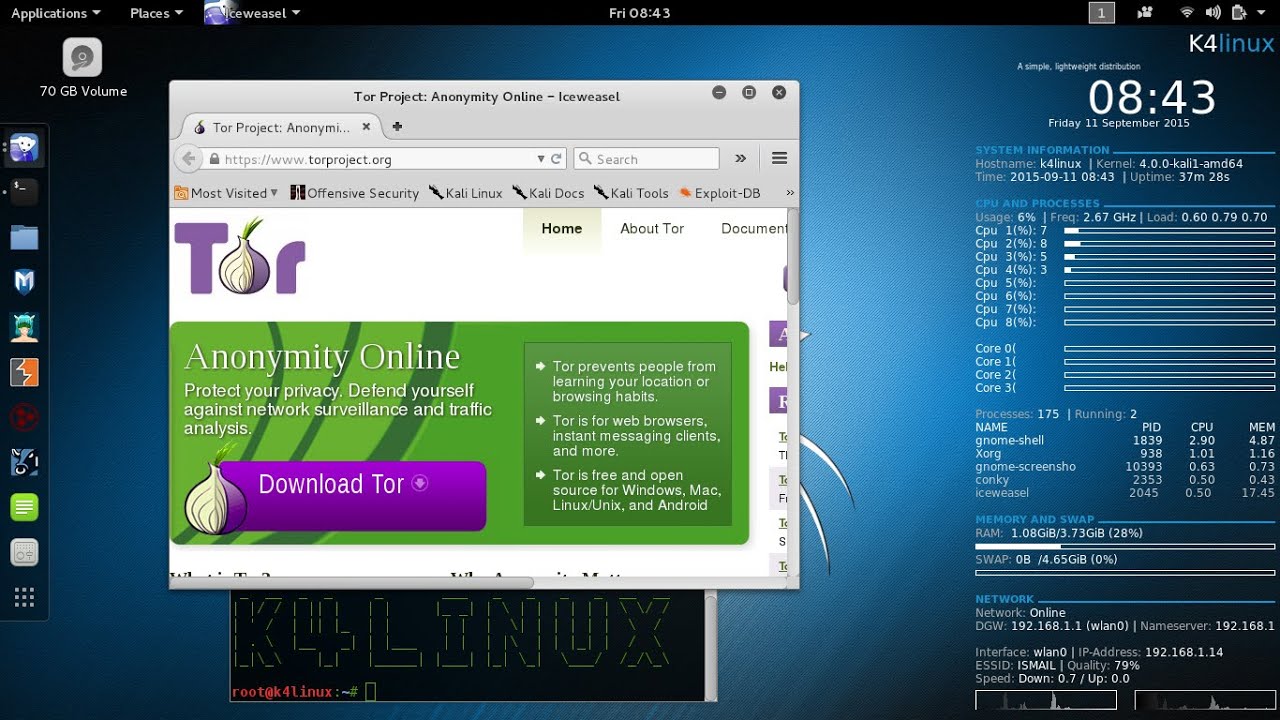Go to About Tor page
1280x720 pixels.
[652, 228]
